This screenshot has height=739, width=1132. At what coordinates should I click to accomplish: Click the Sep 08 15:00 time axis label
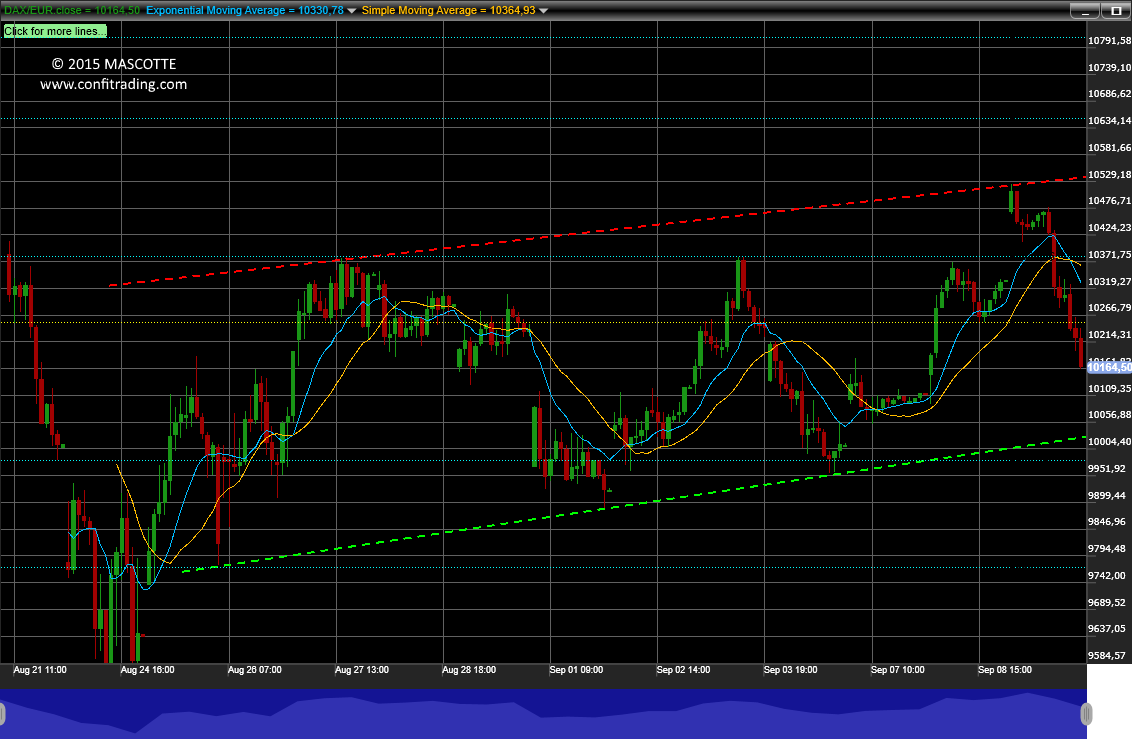(1005, 670)
